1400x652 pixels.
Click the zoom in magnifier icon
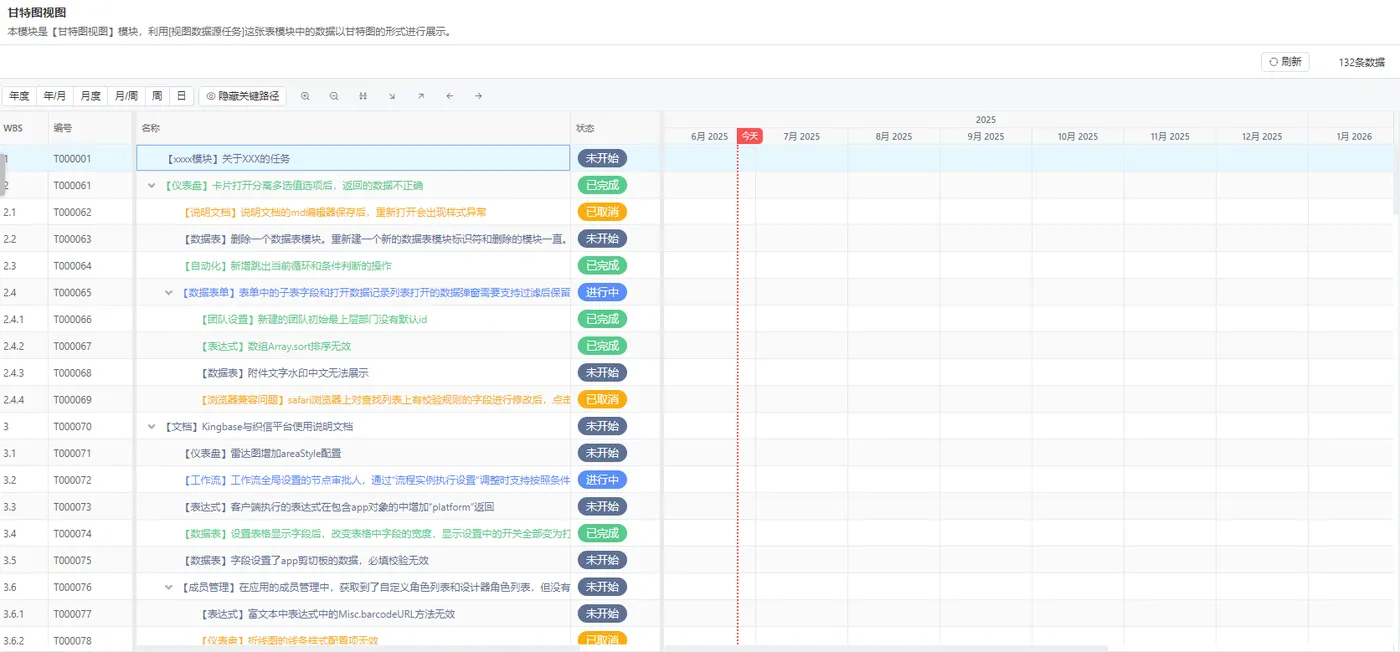[x=305, y=96]
